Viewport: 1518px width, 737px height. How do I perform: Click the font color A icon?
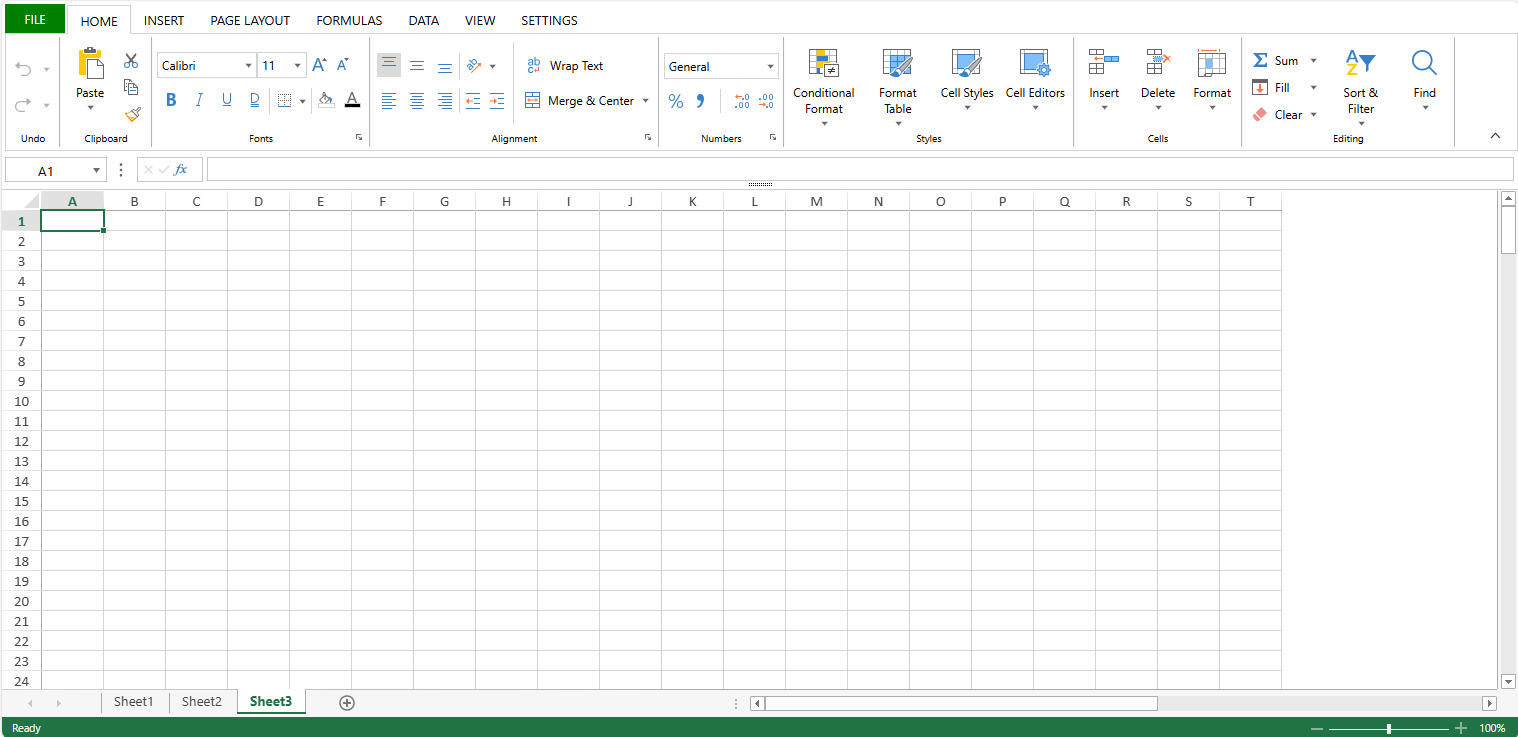coord(352,100)
